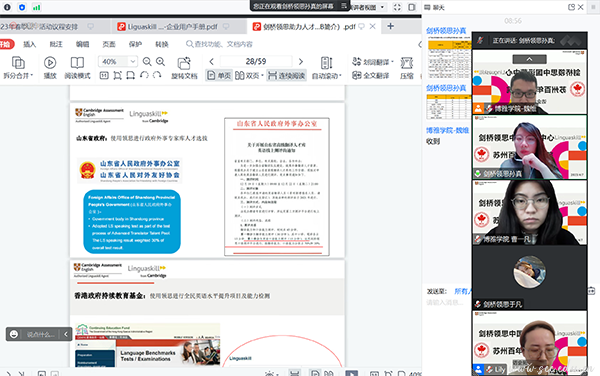600x376 pixels.
Task: Click the 旋转文档 rotate document tool
Action: pyautogui.click(x=184, y=68)
